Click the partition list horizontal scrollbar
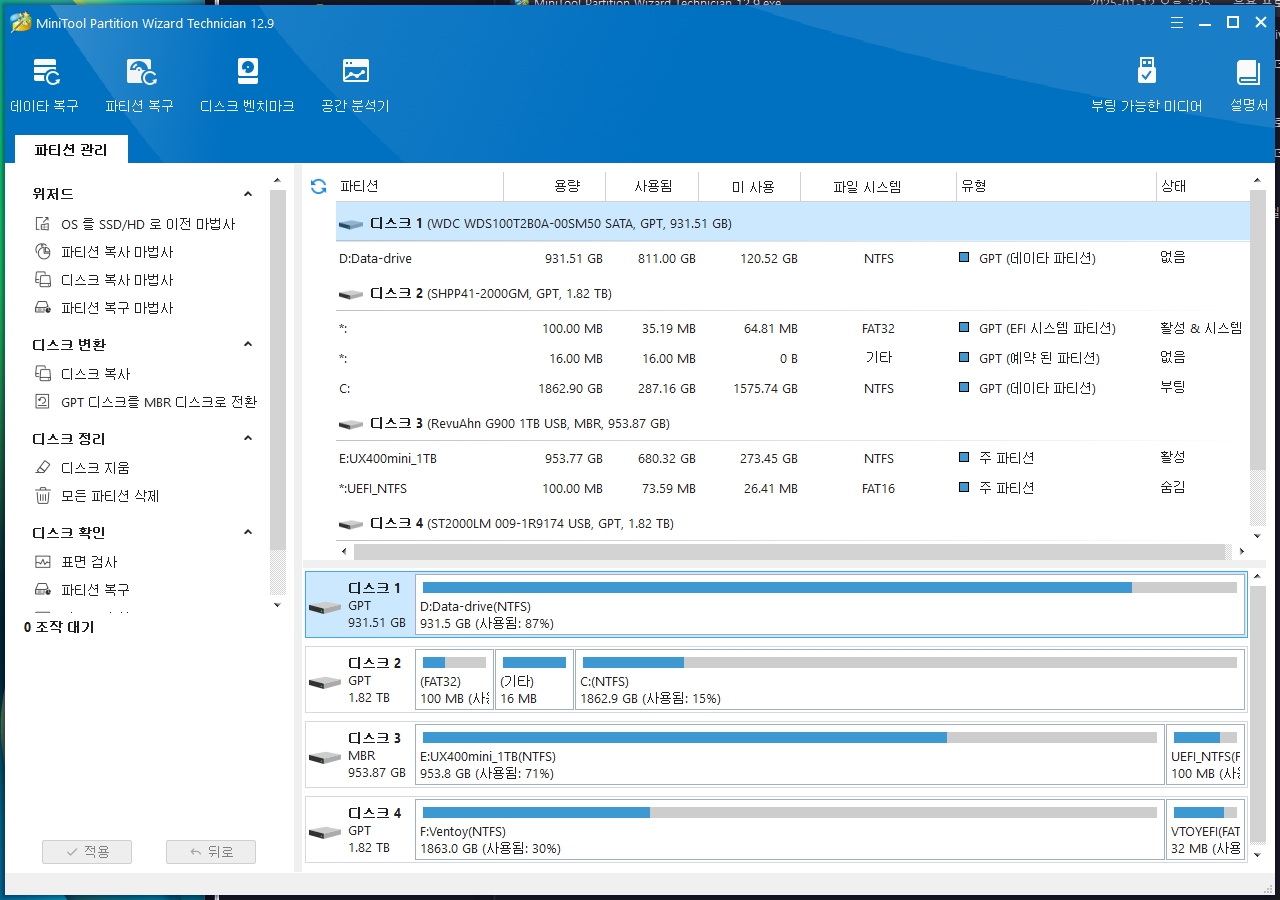1280x900 pixels. (790, 552)
